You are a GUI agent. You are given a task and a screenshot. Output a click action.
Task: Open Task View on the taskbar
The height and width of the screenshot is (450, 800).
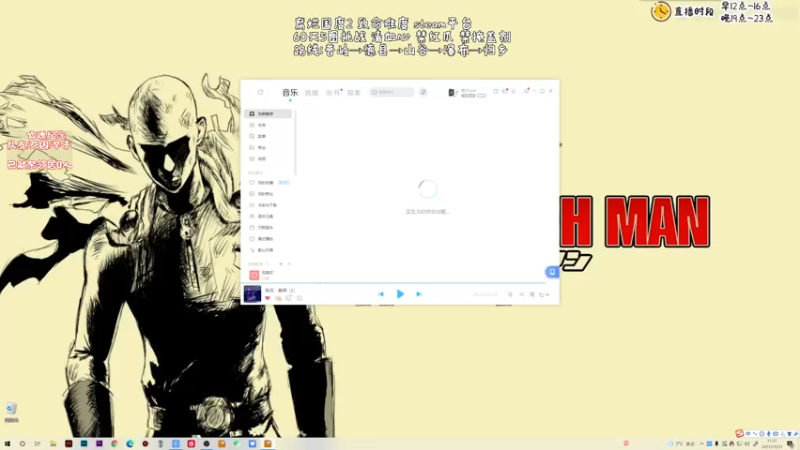(x=38, y=444)
